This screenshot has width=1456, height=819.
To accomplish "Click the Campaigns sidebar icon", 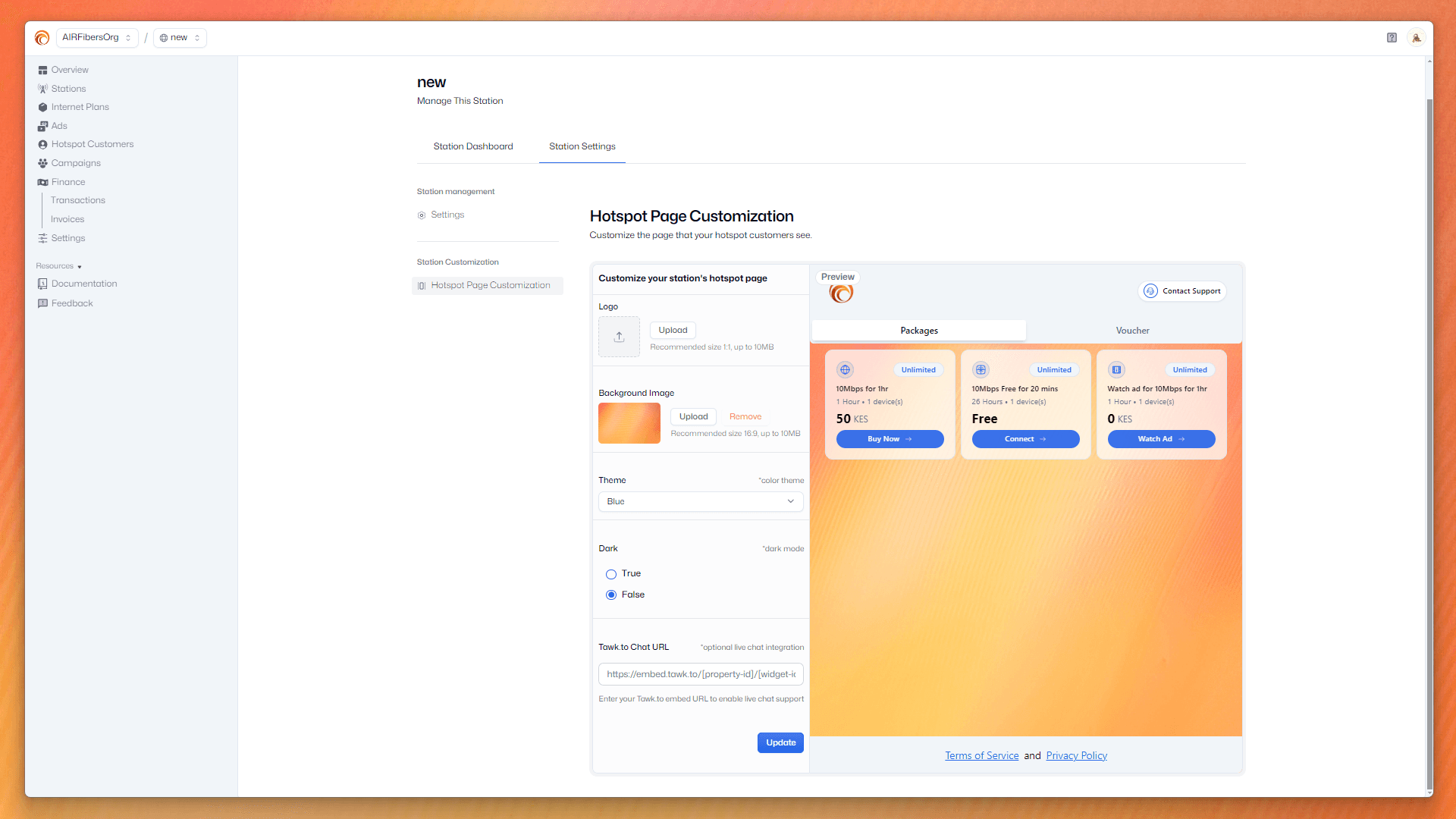I will pos(42,163).
